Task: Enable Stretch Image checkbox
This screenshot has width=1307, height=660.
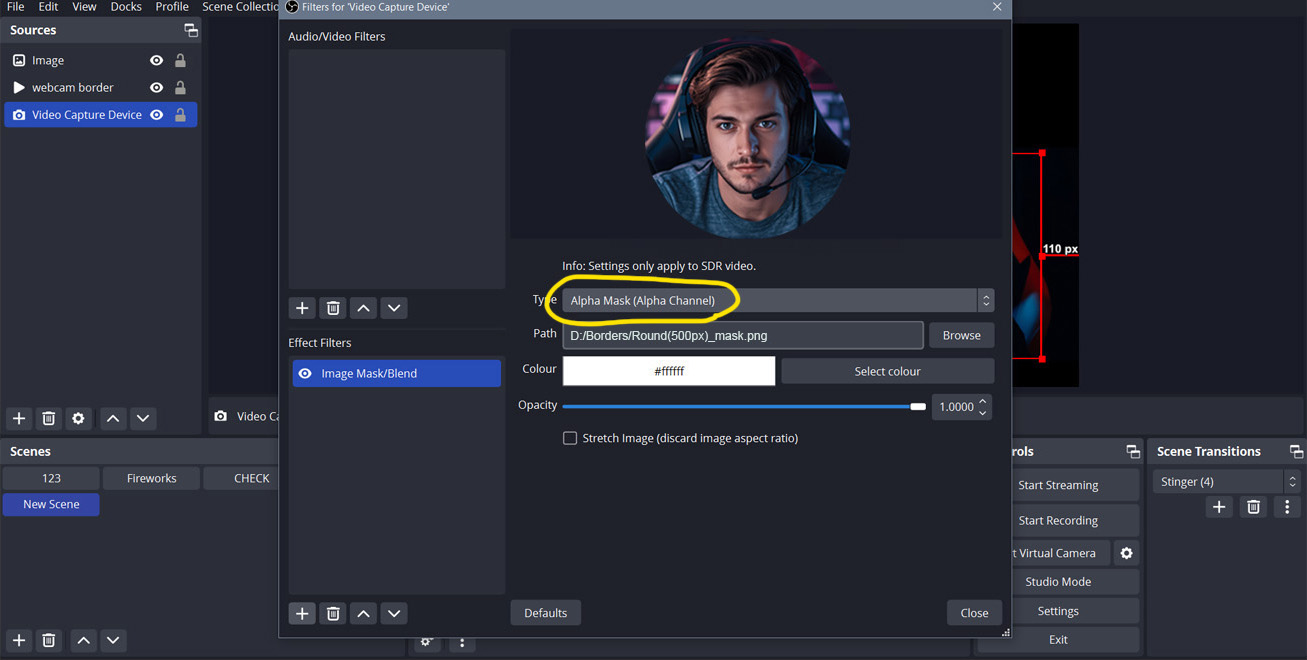Action: pyautogui.click(x=570, y=438)
